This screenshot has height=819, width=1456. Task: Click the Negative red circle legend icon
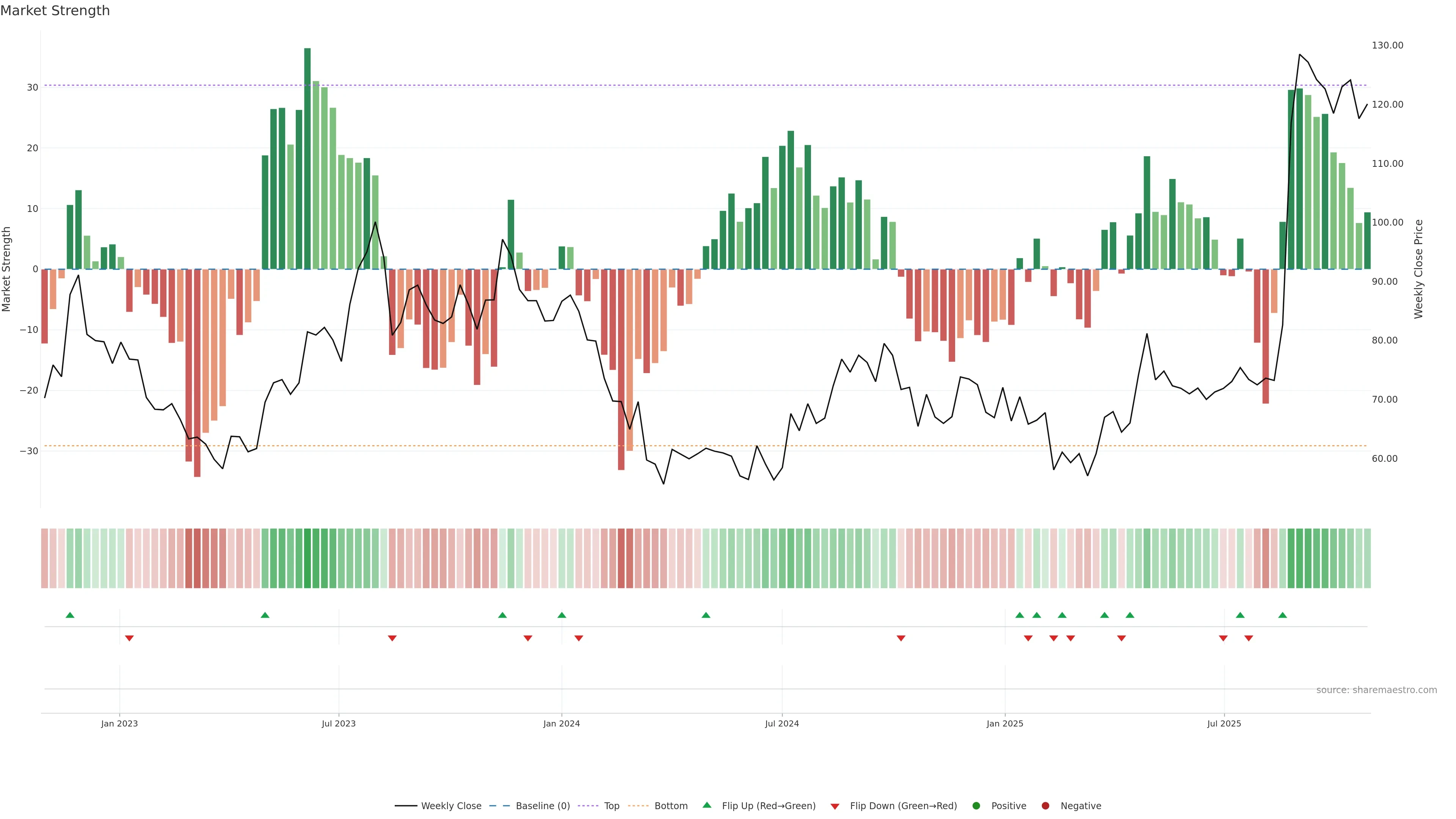point(1045,806)
